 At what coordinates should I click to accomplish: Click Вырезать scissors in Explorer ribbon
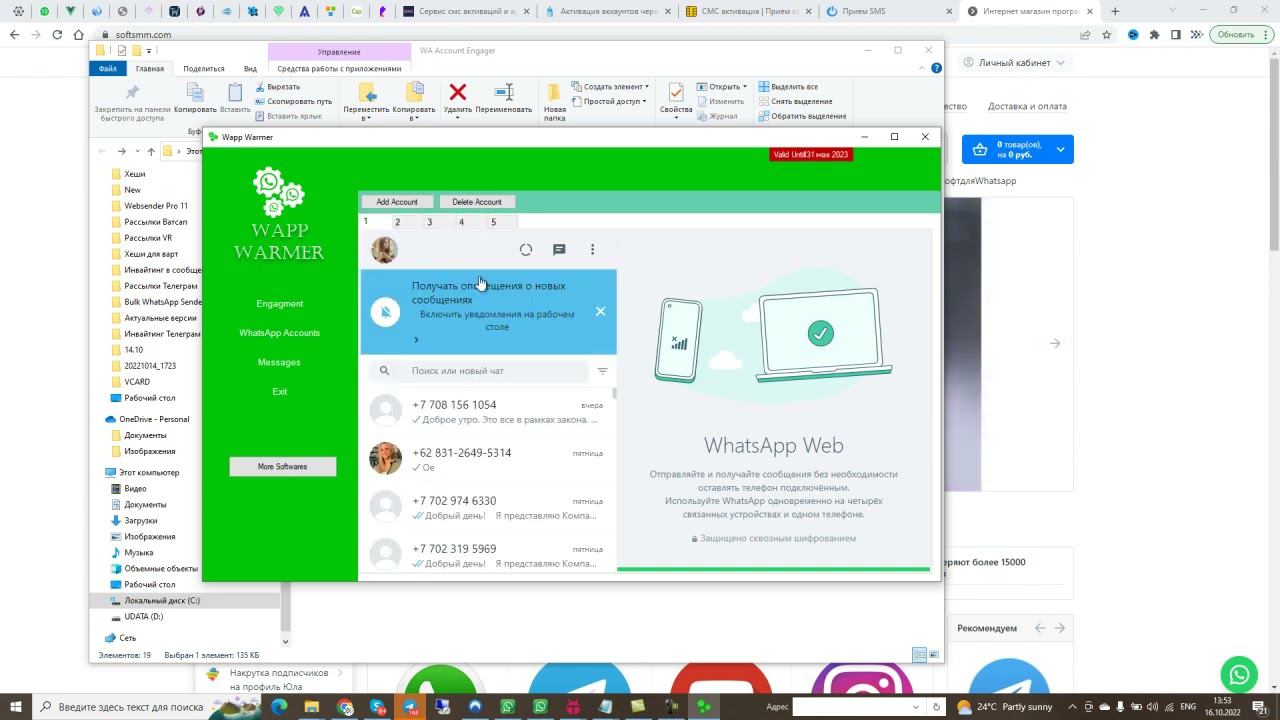(x=277, y=87)
